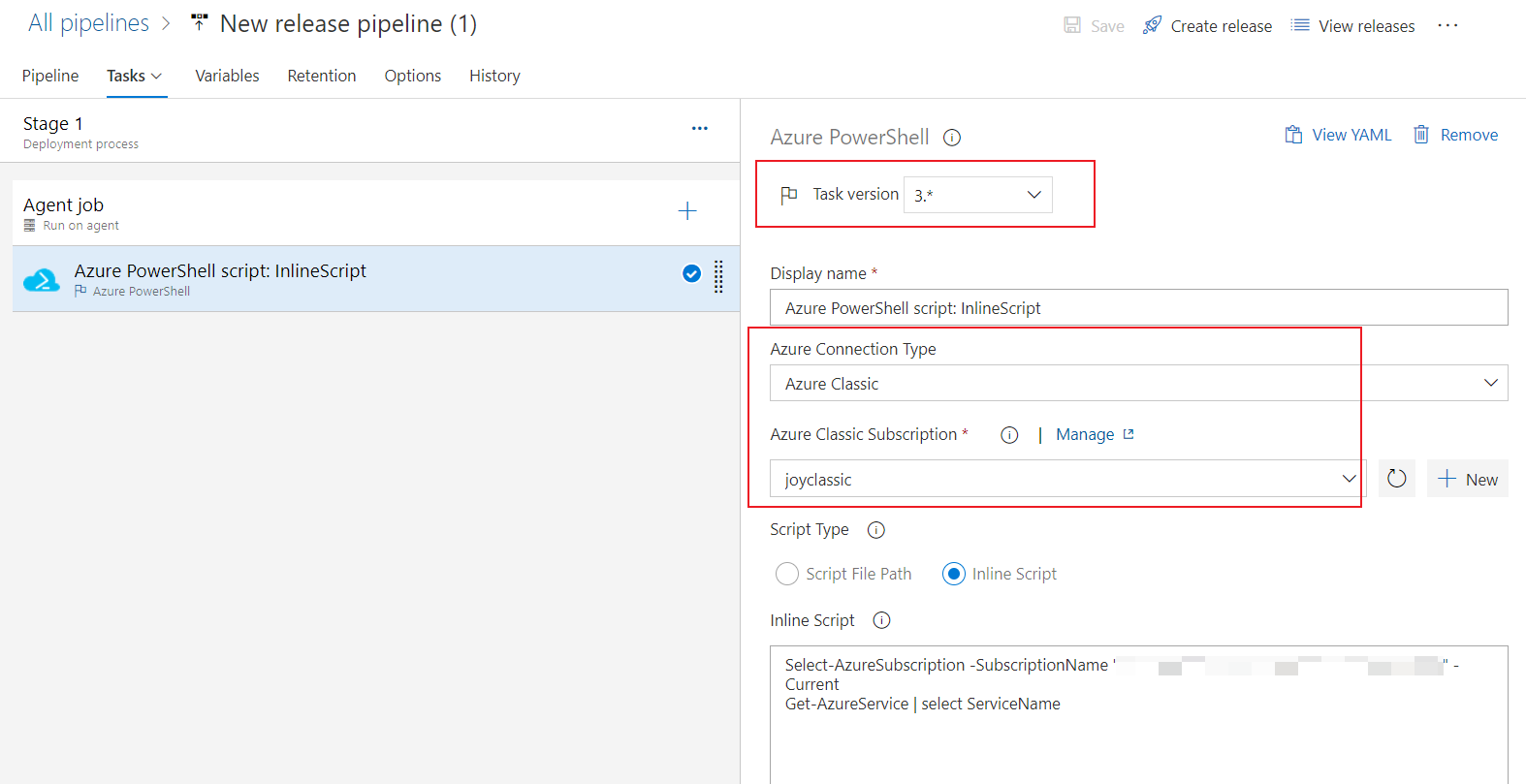
Task: Click the Manage subscription link
Action: tap(1085, 434)
